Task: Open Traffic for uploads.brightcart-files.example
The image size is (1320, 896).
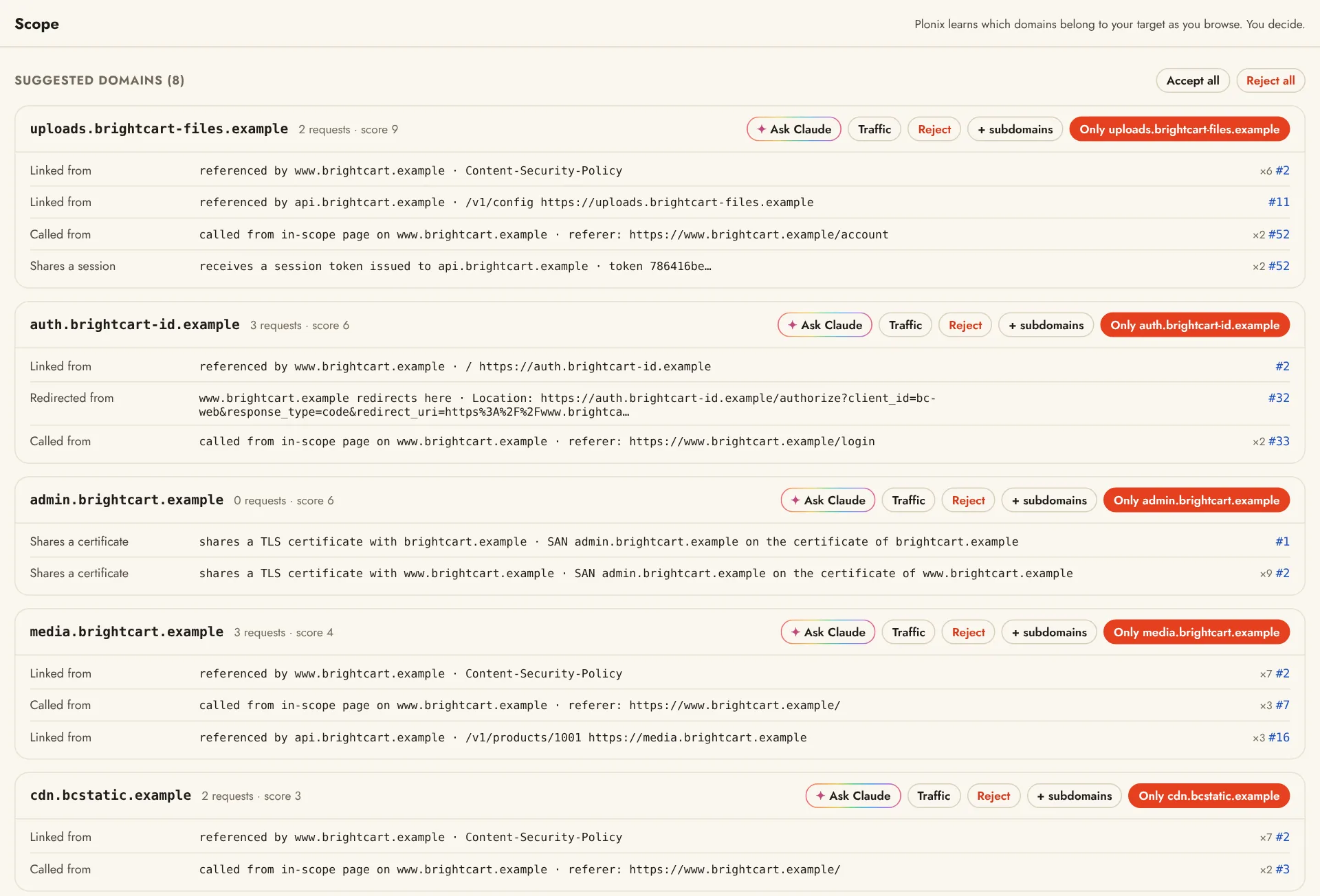Action: click(x=874, y=129)
